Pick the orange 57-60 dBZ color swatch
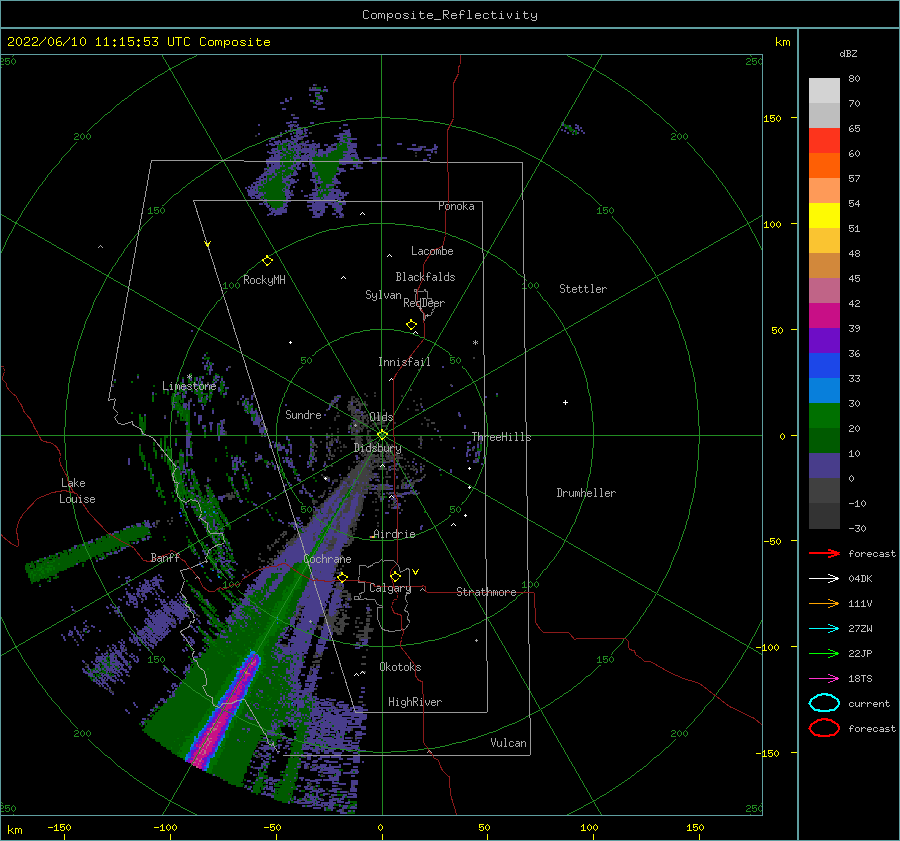 pos(824,166)
